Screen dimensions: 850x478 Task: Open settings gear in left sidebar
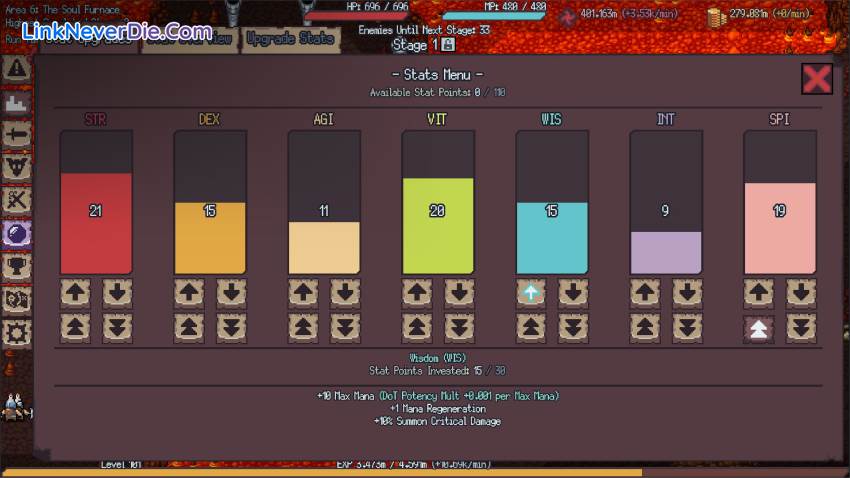tap(16, 332)
